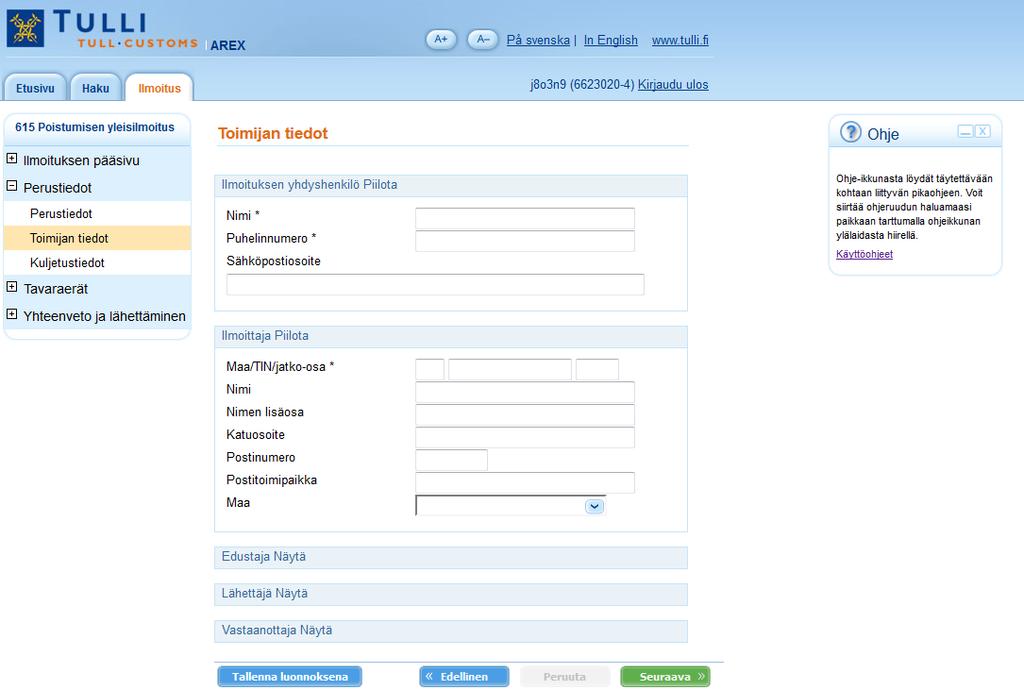Viewport: 1024px width, 690px height.
Task: Click the Tulli customs logo
Action: (101, 29)
